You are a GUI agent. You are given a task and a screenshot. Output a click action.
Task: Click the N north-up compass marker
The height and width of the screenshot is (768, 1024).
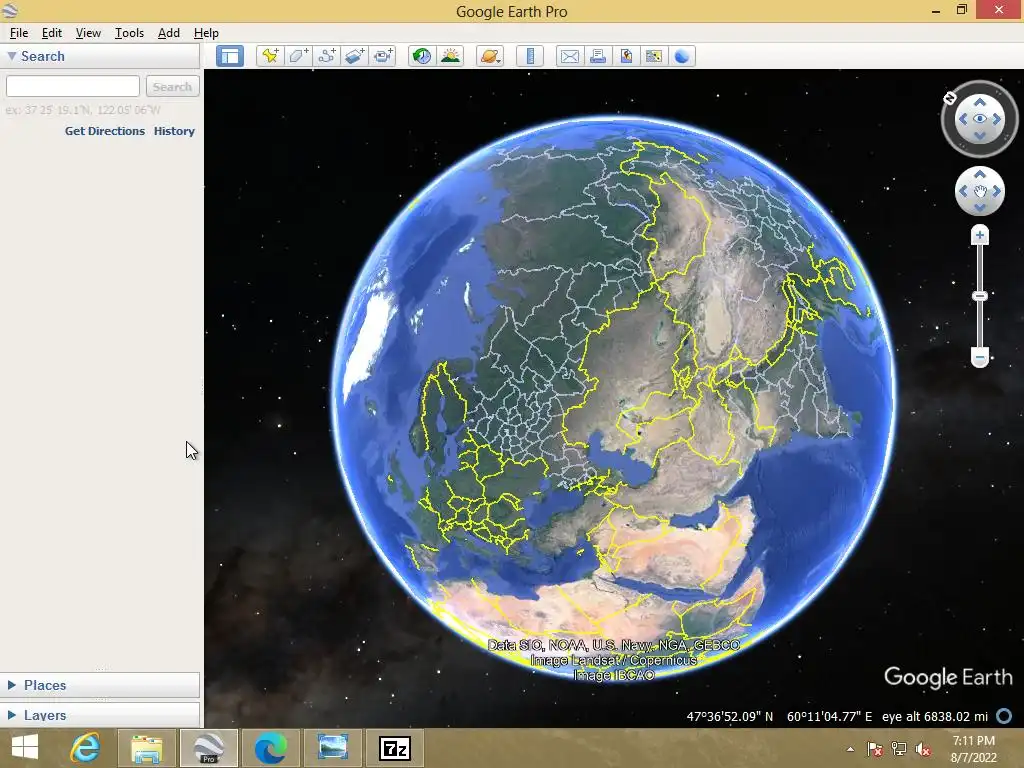tap(950, 99)
